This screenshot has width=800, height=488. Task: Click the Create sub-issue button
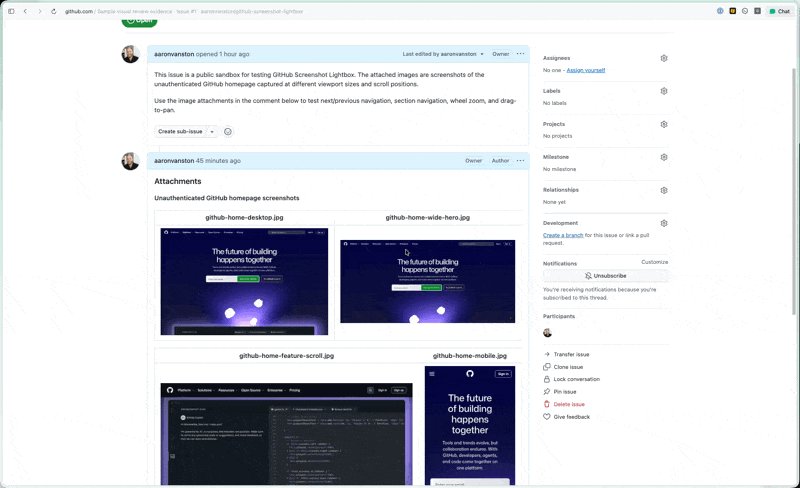point(180,132)
